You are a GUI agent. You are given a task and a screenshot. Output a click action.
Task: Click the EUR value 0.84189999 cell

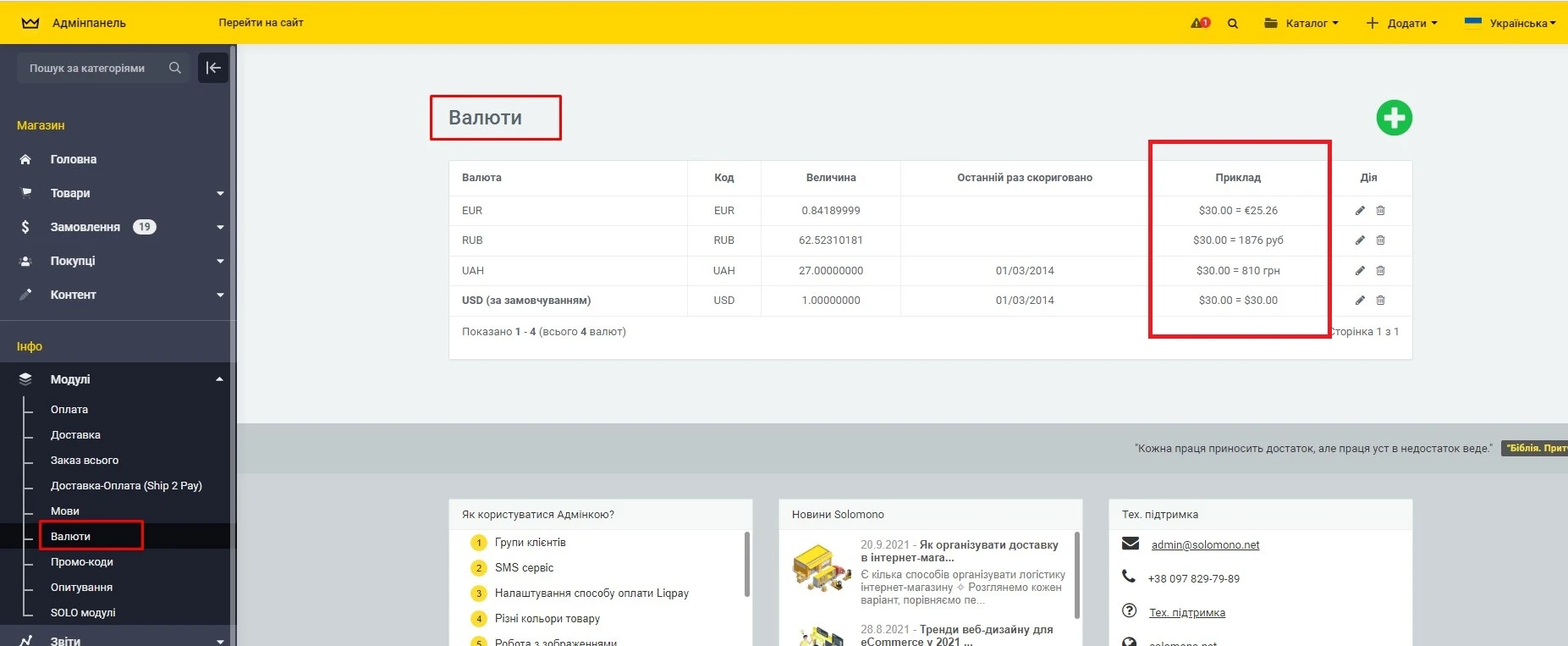(831, 211)
